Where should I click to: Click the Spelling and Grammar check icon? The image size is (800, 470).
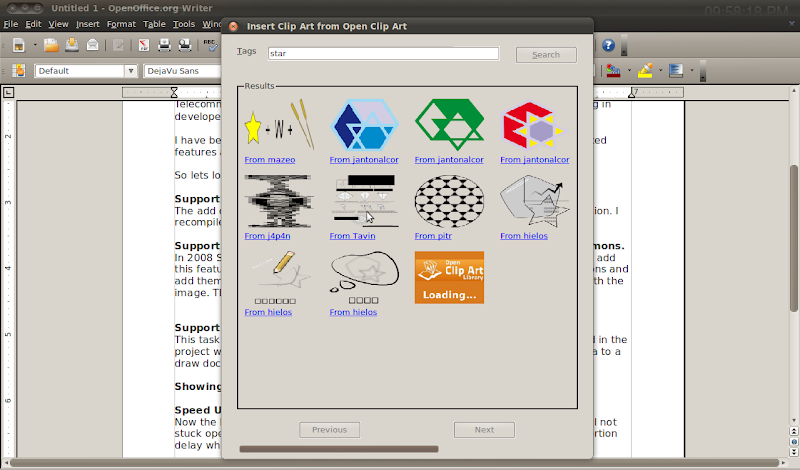click(210, 45)
